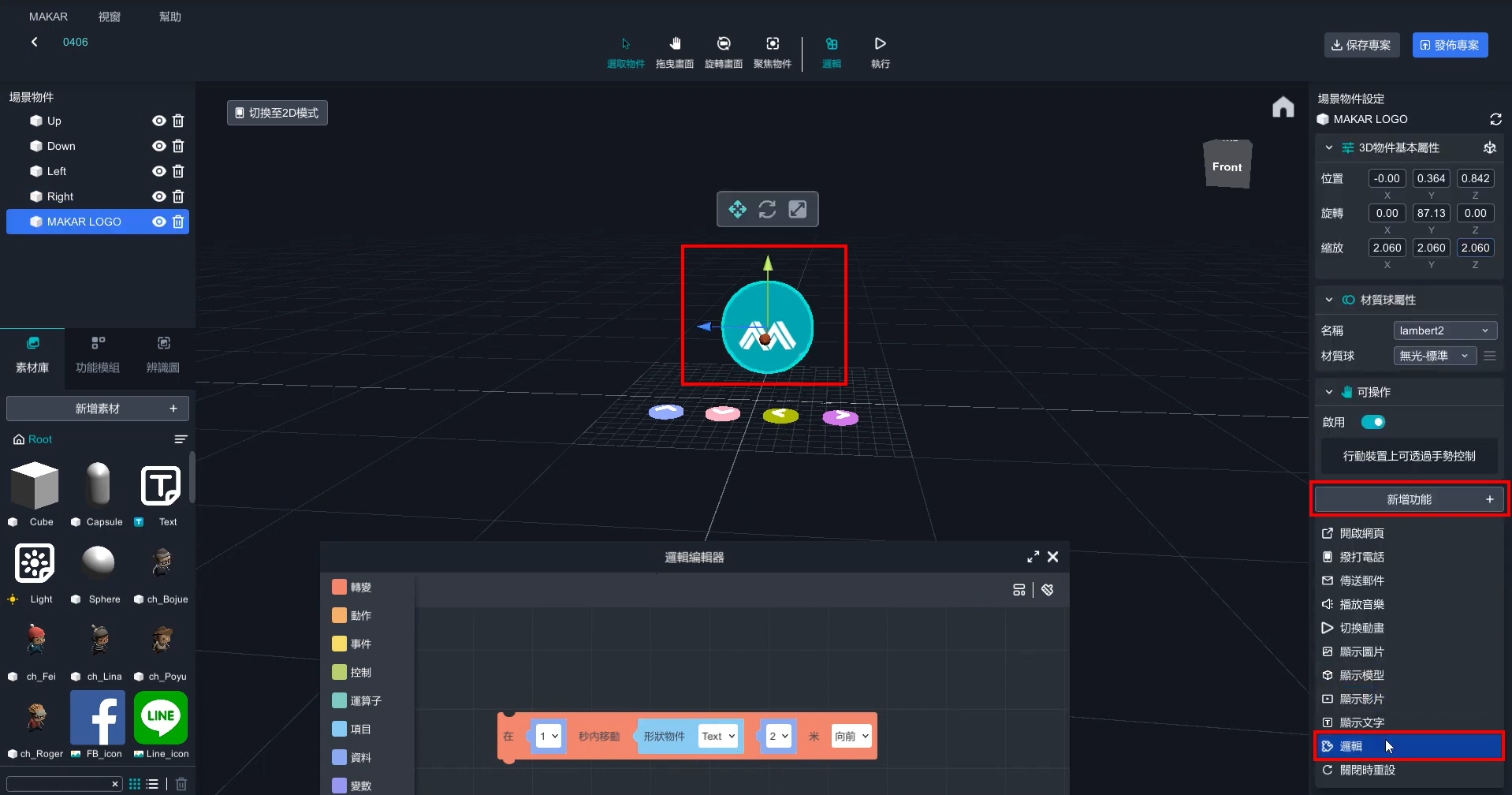Delete the Up object with trash icon
This screenshot has width=1512, height=795.
tap(178, 121)
